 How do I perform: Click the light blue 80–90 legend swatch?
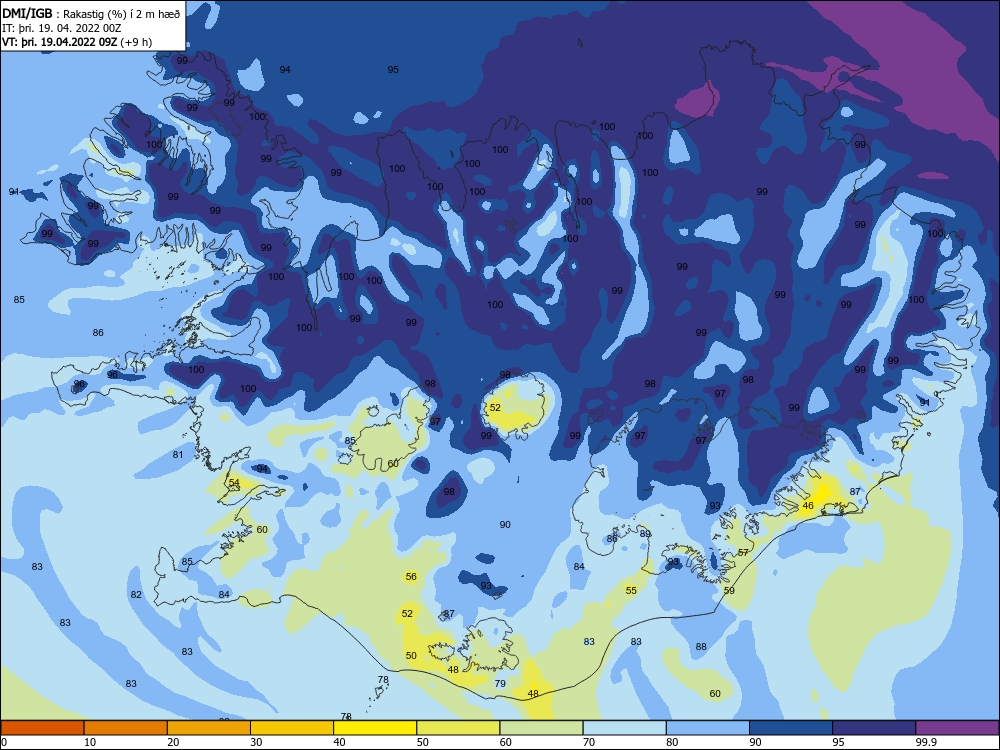(x=708, y=728)
